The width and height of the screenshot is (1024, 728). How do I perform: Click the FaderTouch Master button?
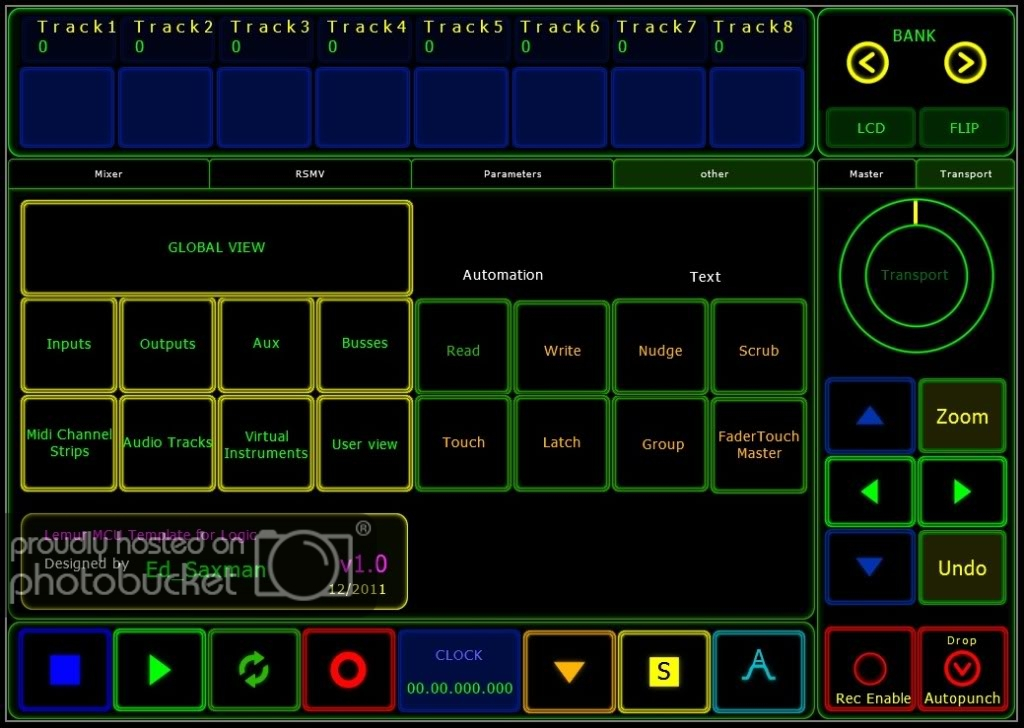(x=759, y=444)
